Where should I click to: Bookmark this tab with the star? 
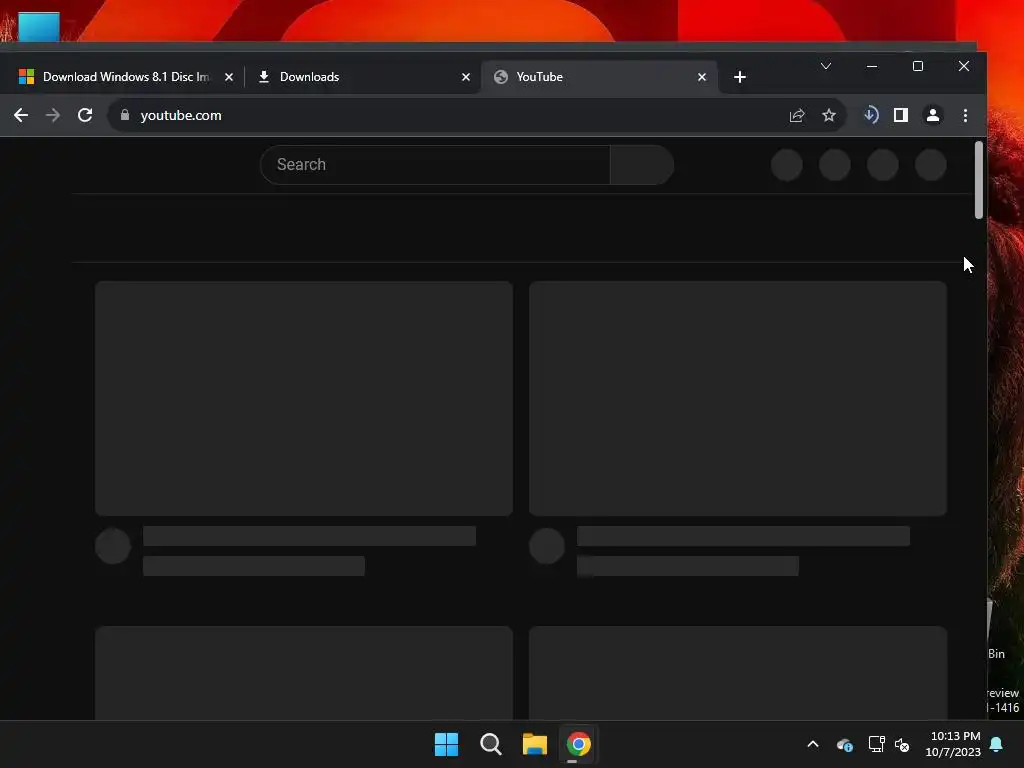829,116
